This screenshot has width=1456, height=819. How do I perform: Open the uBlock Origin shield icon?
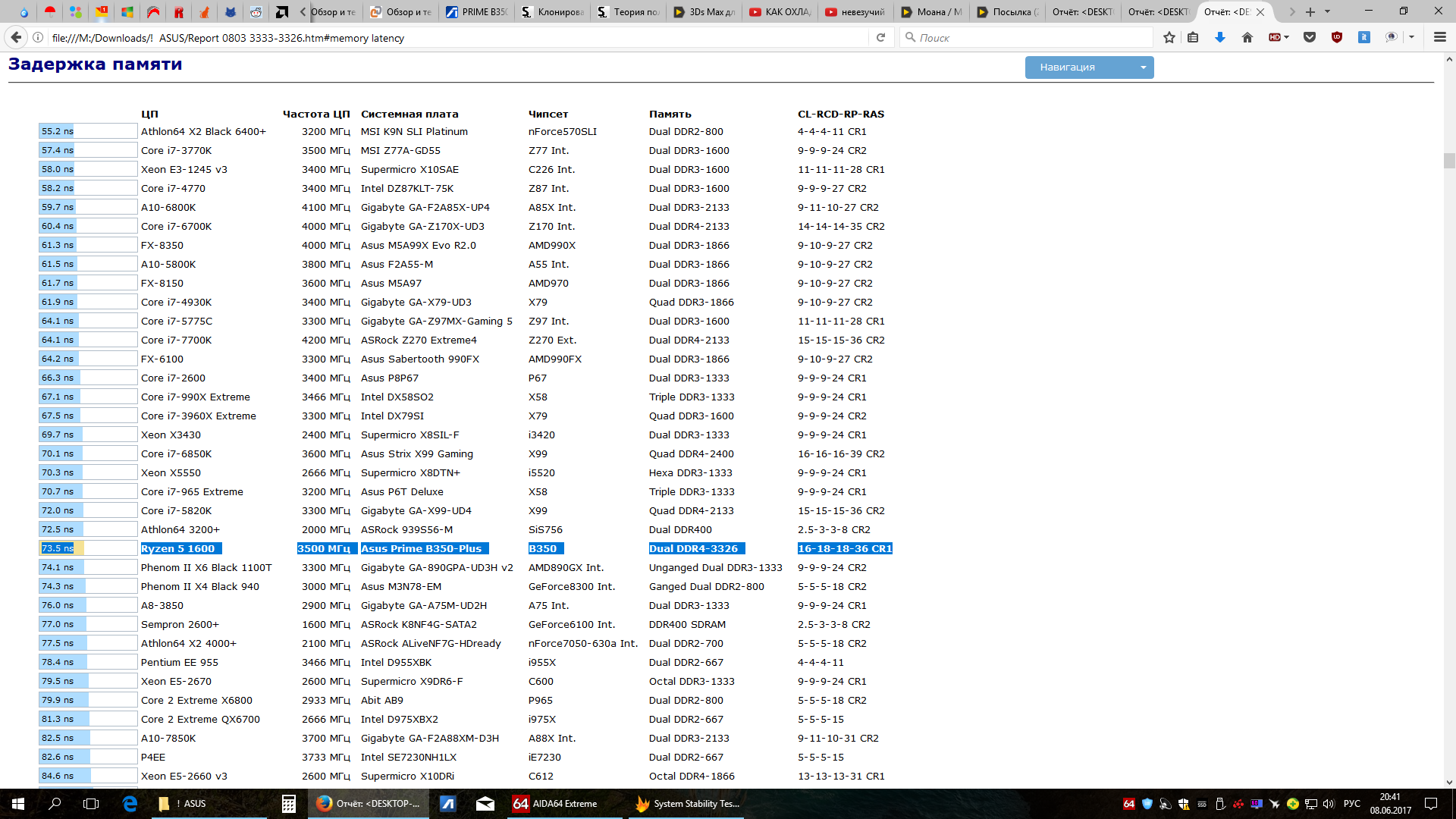pyautogui.click(x=1336, y=37)
